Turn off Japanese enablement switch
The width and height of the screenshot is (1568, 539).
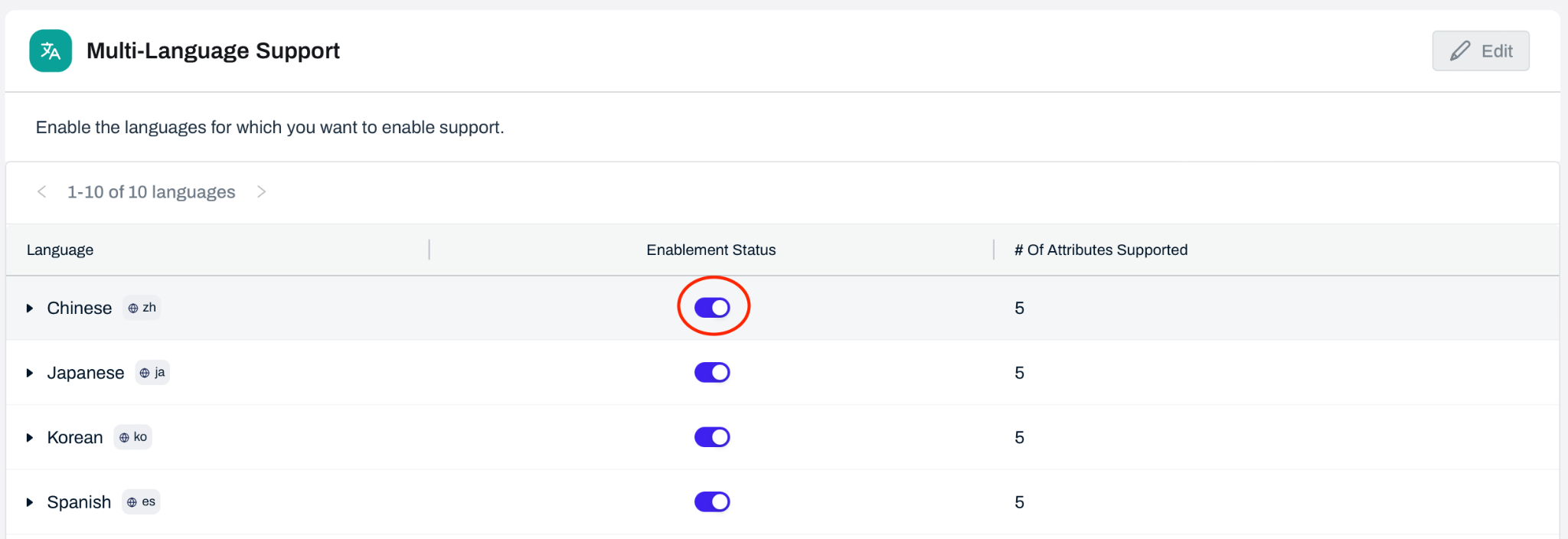click(x=712, y=373)
